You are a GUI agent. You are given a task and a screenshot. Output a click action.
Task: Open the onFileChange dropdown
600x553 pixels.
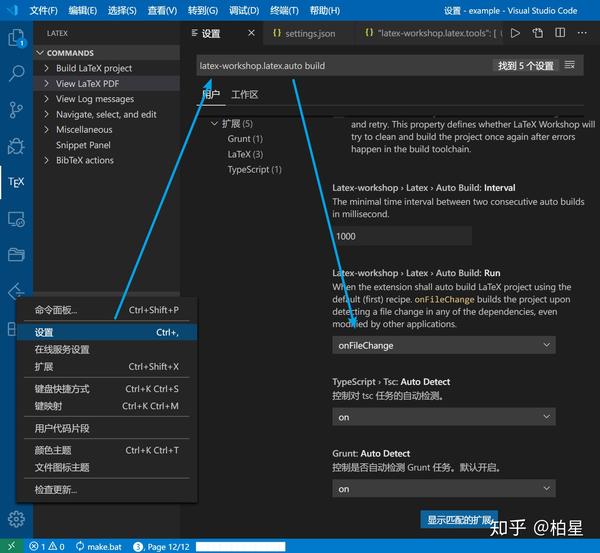[444, 345]
